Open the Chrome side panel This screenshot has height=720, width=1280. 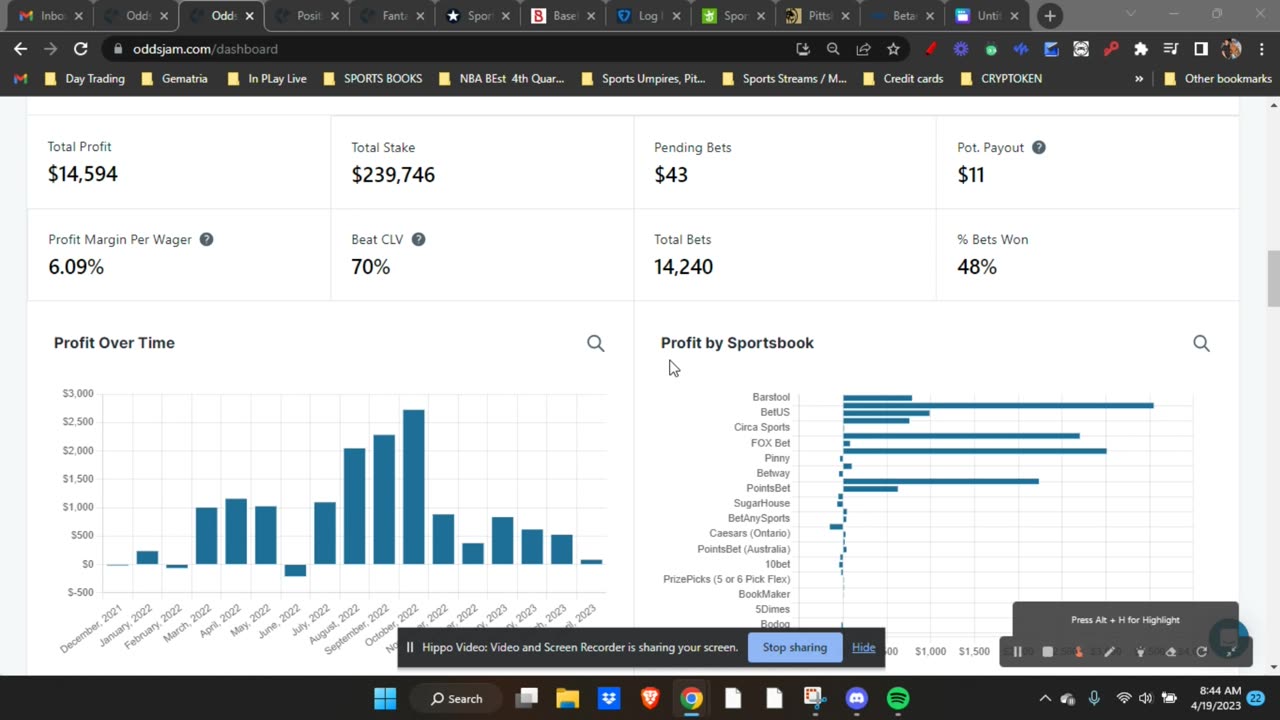click(x=1201, y=48)
